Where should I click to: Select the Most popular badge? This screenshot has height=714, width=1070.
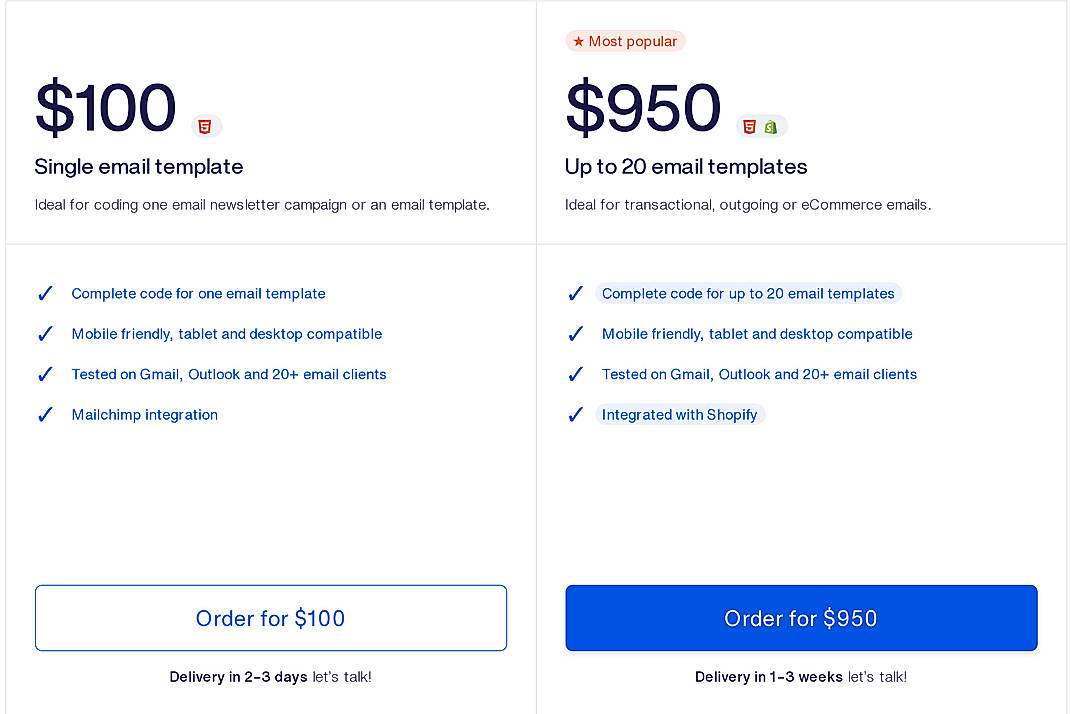point(625,41)
